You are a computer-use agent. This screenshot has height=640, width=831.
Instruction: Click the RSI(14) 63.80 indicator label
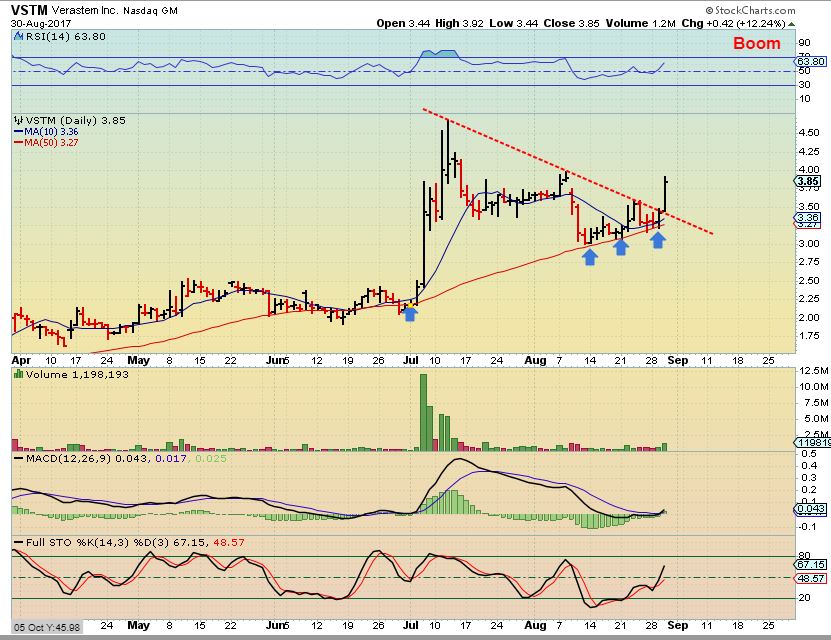point(66,36)
